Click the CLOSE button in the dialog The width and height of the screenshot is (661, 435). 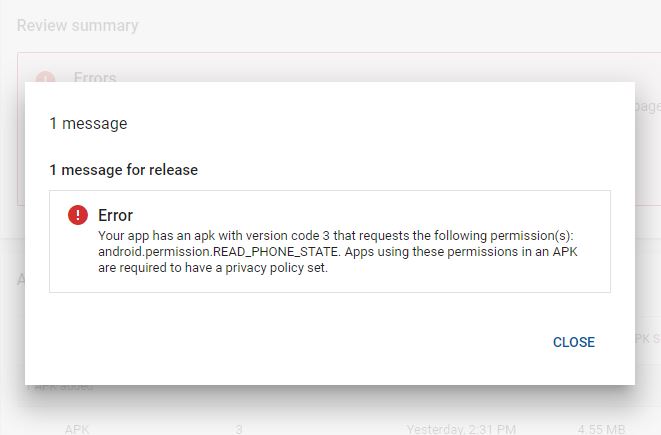tap(573, 342)
